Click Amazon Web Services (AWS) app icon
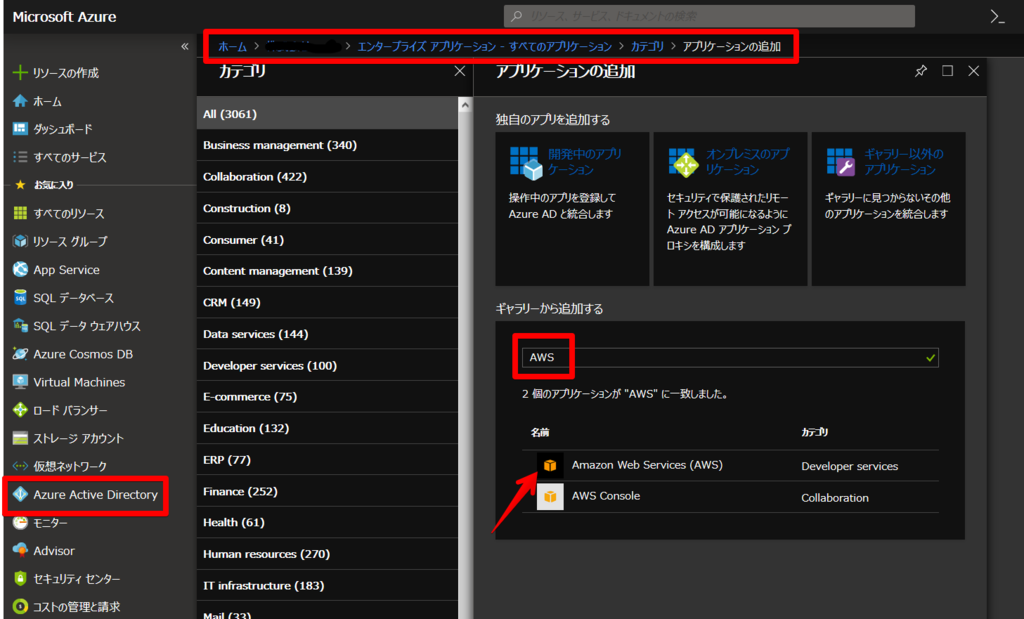The width and height of the screenshot is (1024, 619). point(550,465)
